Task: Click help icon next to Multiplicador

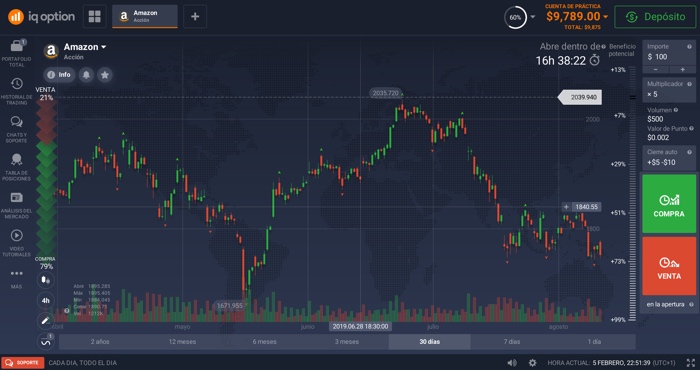Action: tap(690, 84)
